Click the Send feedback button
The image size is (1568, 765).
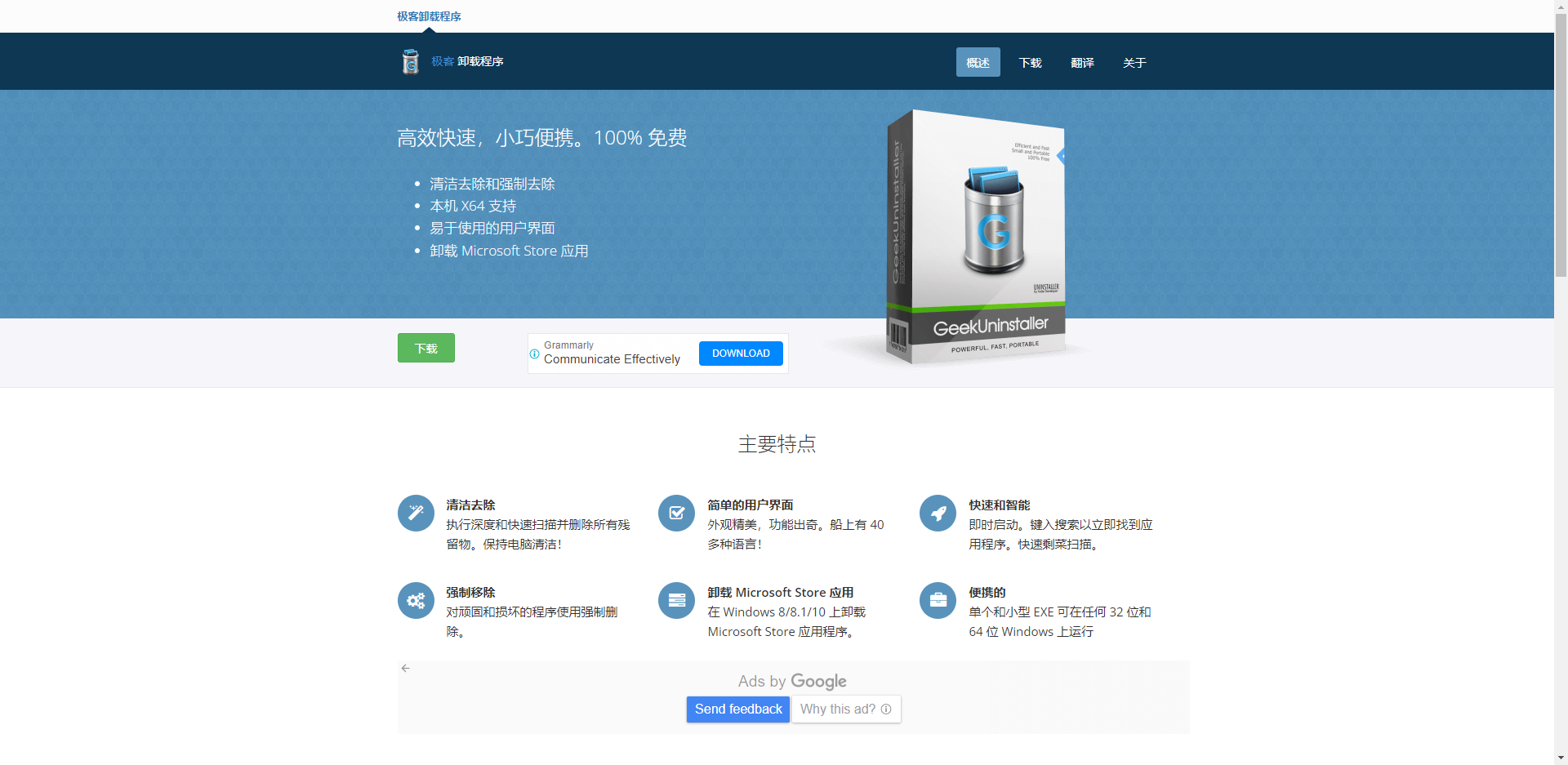pyautogui.click(x=738, y=709)
